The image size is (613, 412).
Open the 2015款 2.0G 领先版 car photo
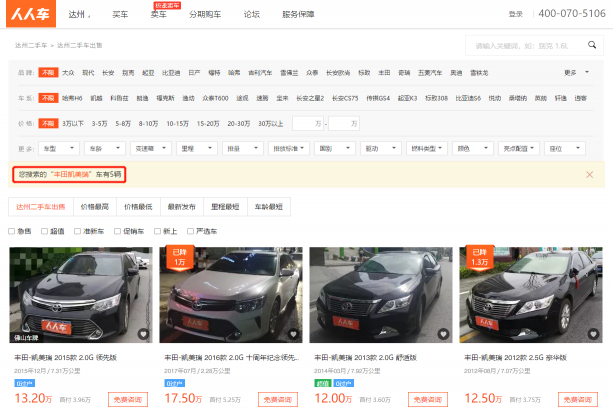point(81,295)
